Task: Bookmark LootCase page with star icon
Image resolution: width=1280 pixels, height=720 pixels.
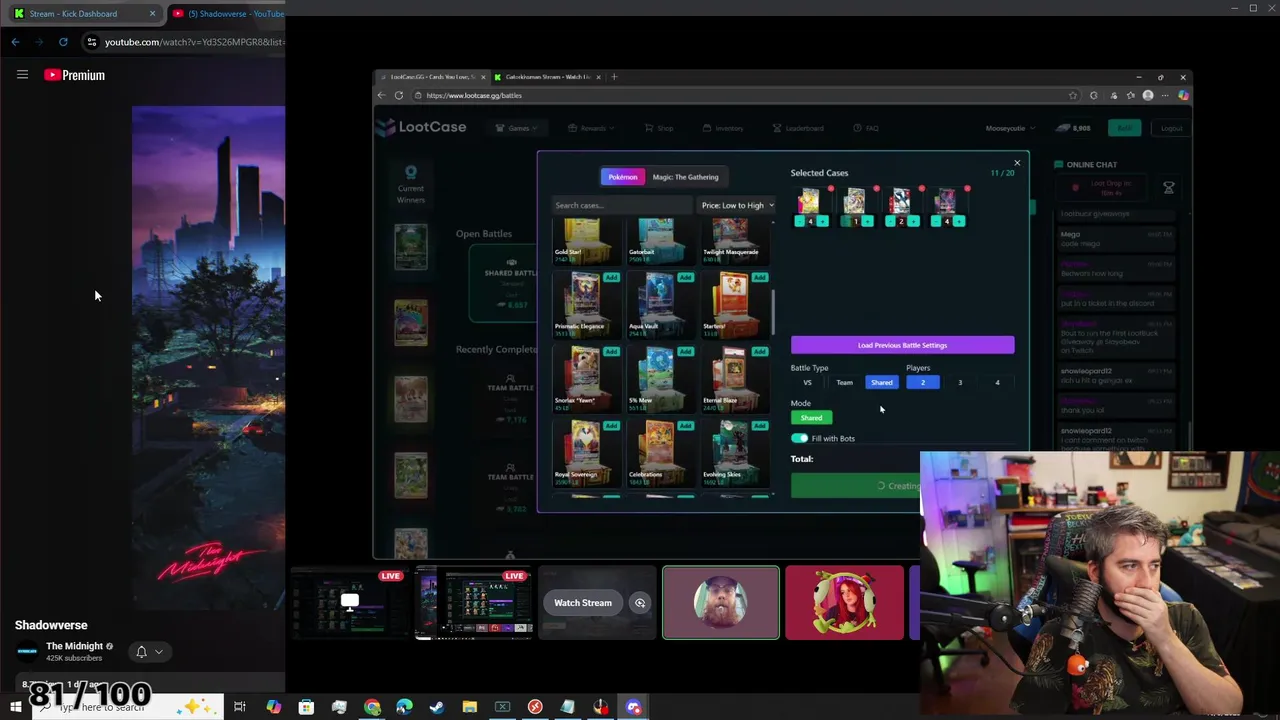Action: [x=1073, y=95]
